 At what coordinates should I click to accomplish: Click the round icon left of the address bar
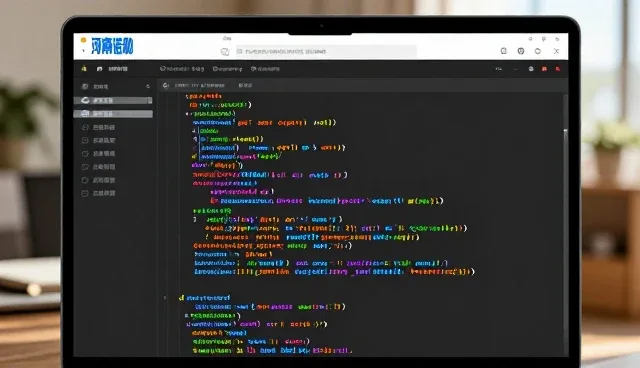(x=225, y=51)
